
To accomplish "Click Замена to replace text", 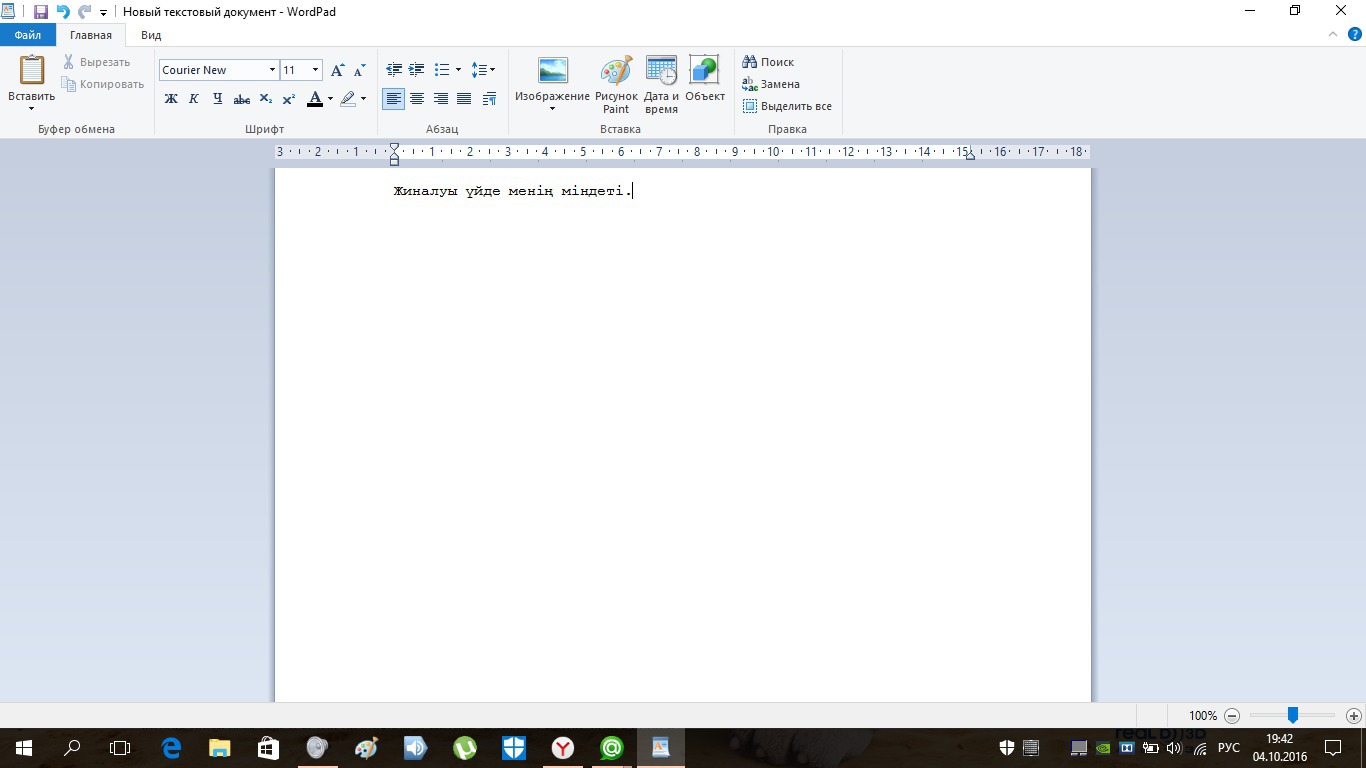I will 771,84.
